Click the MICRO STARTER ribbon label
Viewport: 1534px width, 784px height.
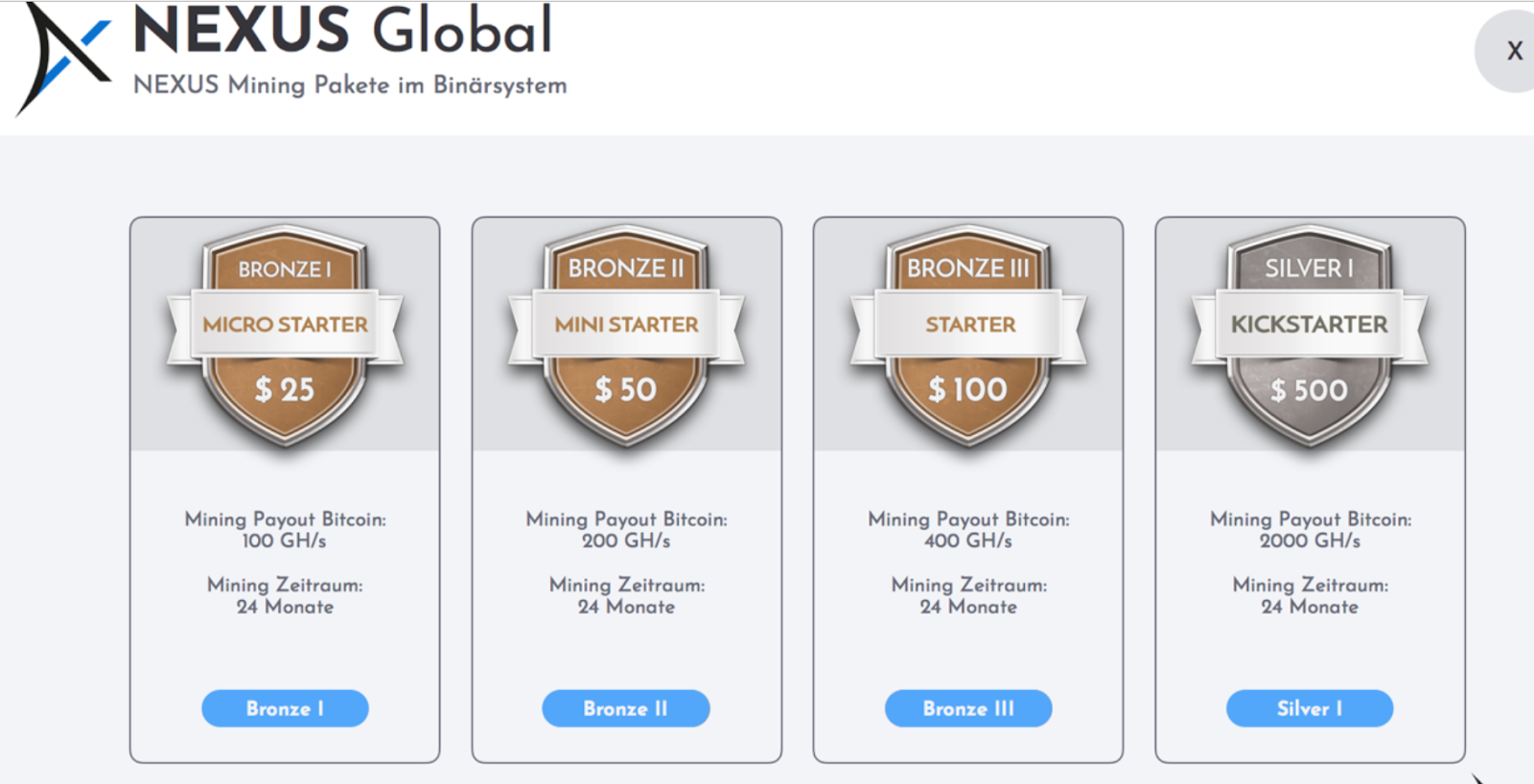[285, 324]
